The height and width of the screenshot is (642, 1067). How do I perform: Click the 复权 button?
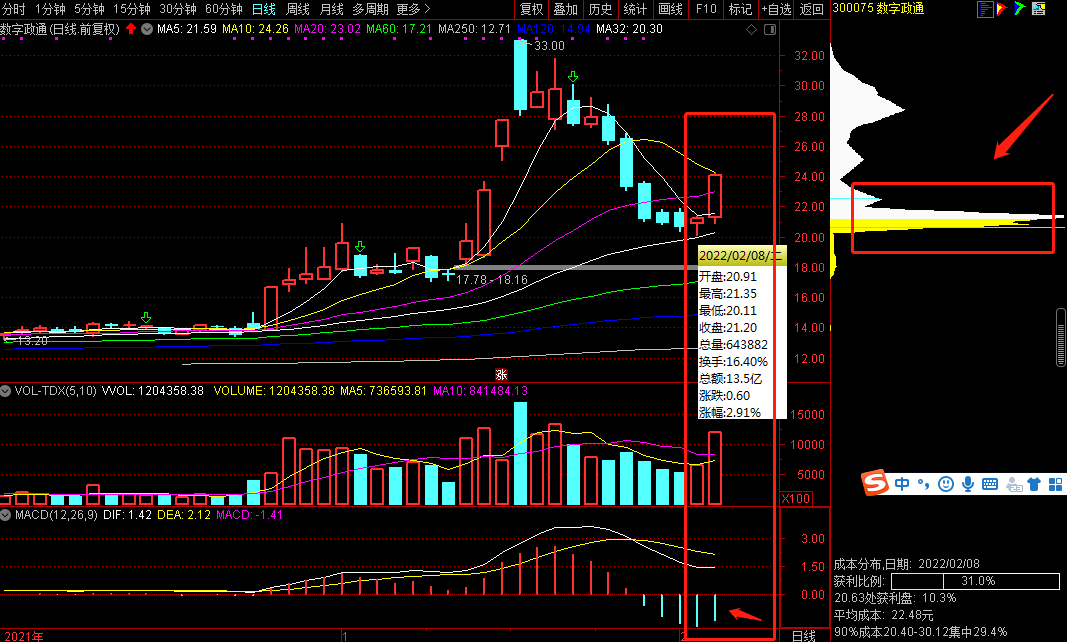[x=531, y=9]
